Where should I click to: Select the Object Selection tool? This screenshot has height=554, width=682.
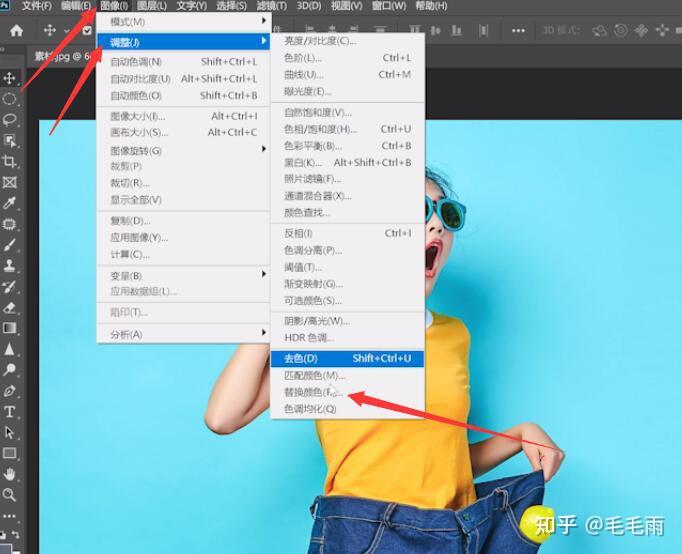10,140
